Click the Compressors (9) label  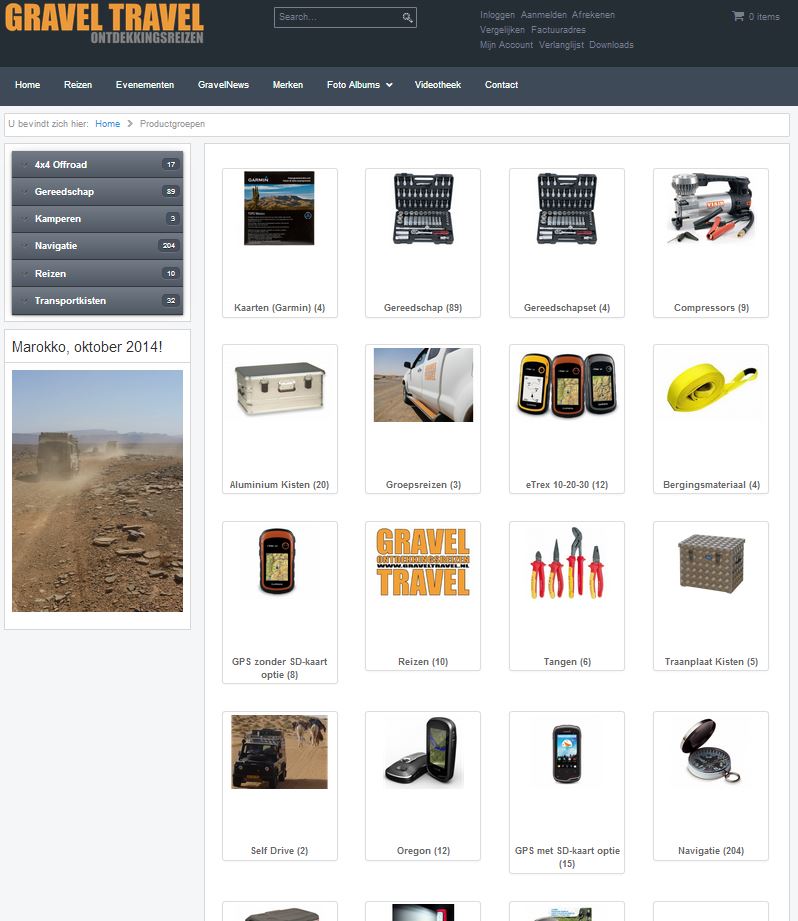point(711,308)
